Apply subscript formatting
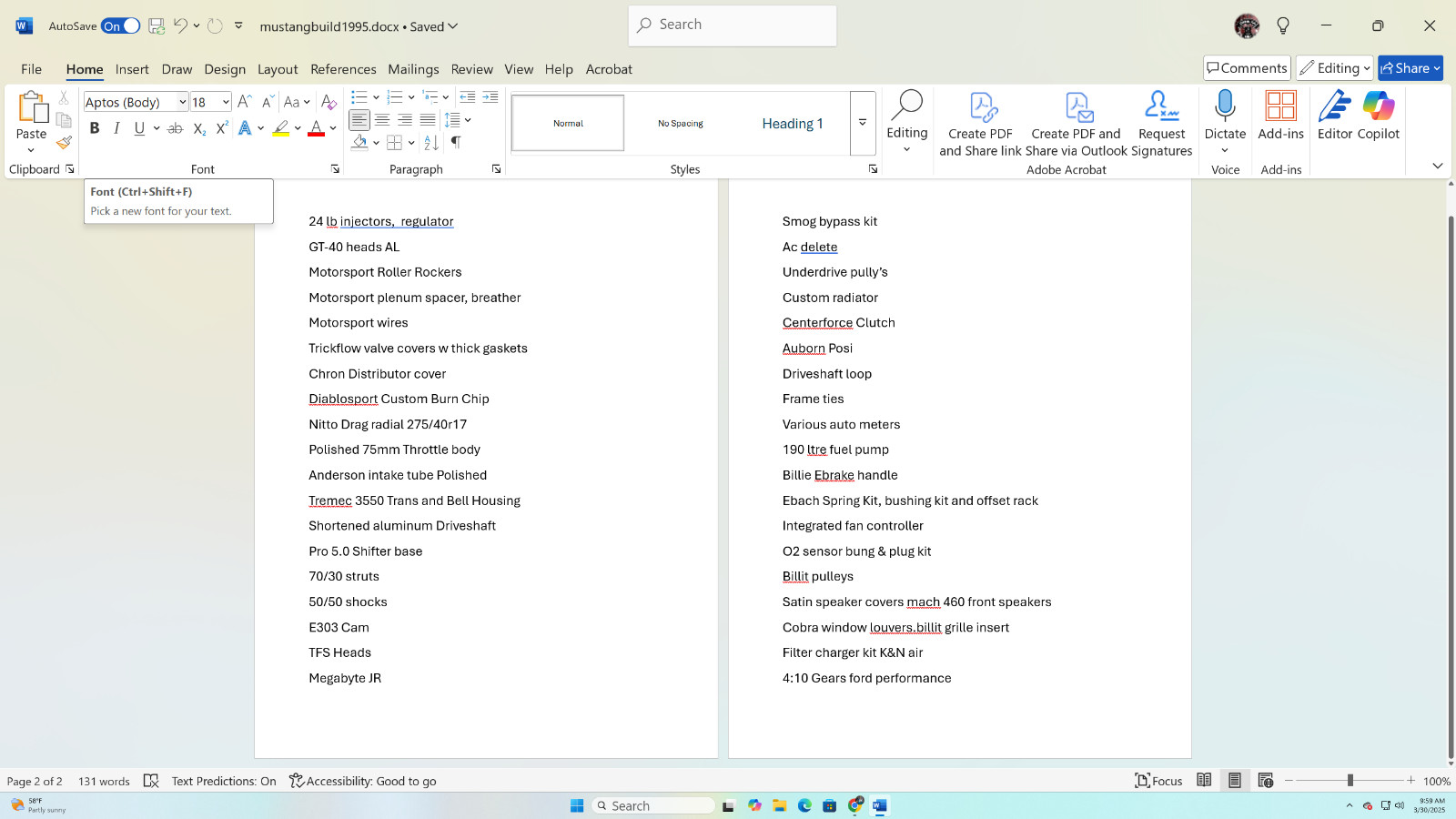This screenshot has height=819, width=1456. (x=199, y=128)
